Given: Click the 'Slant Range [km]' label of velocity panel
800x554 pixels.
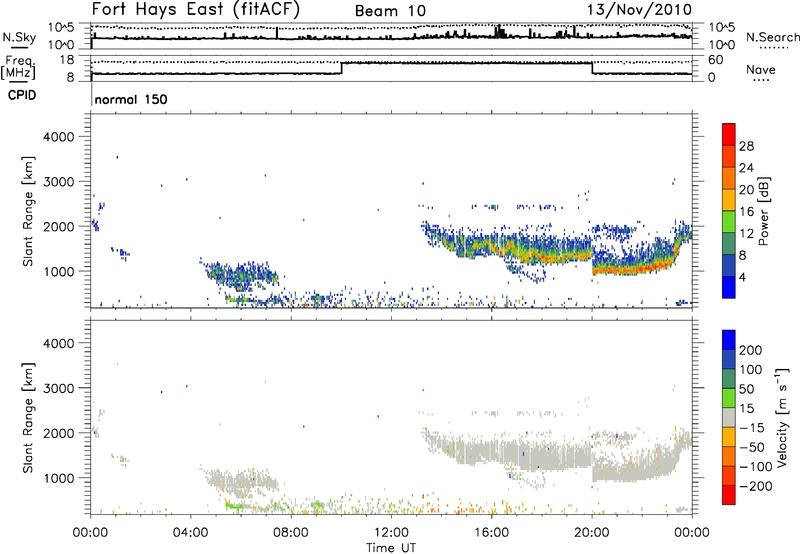Looking at the screenshot, I should [x=28, y=417].
